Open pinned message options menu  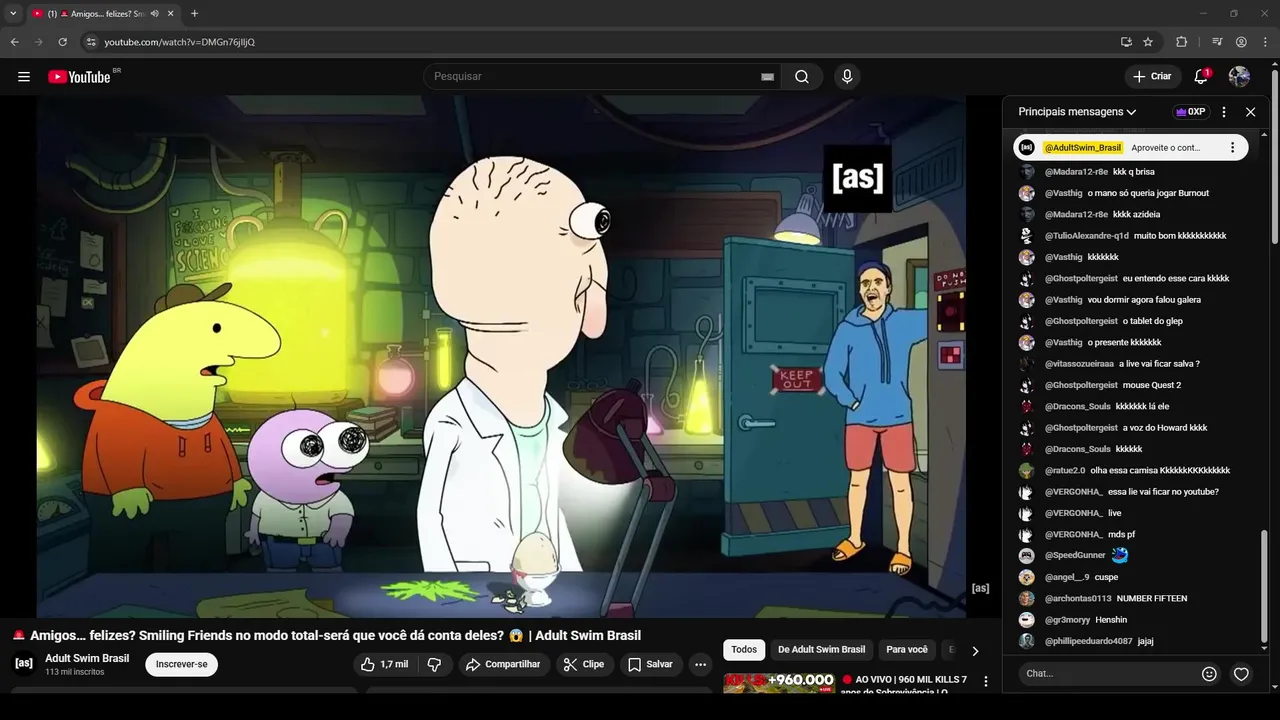click(1232, 147)
